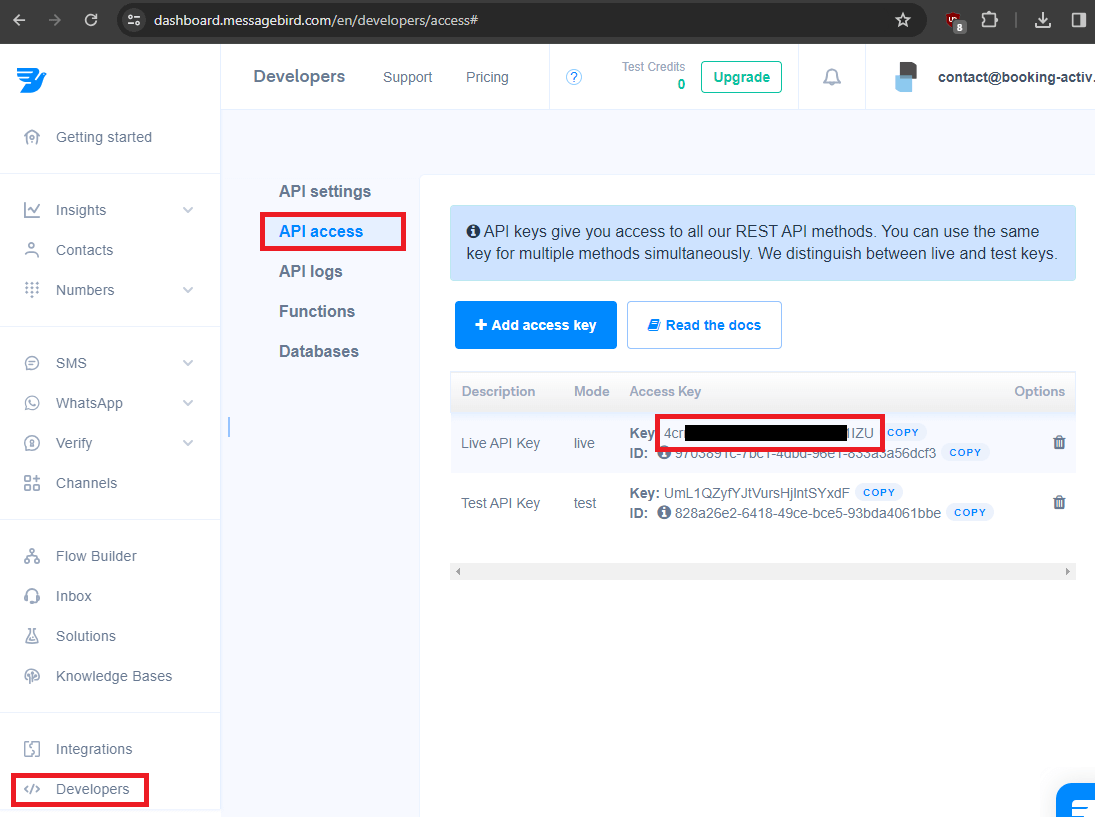Copy the Live API Key value
Screen dimensions: 1095x817
(x=903, y=432)
